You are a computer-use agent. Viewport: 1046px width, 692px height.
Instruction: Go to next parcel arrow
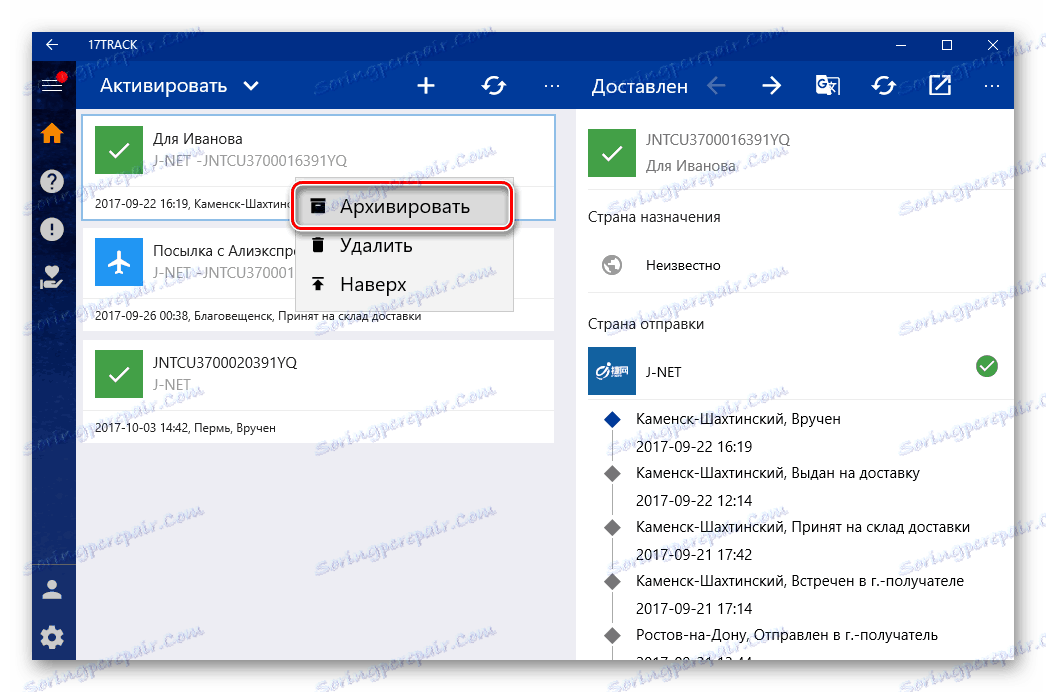[772, 85]
